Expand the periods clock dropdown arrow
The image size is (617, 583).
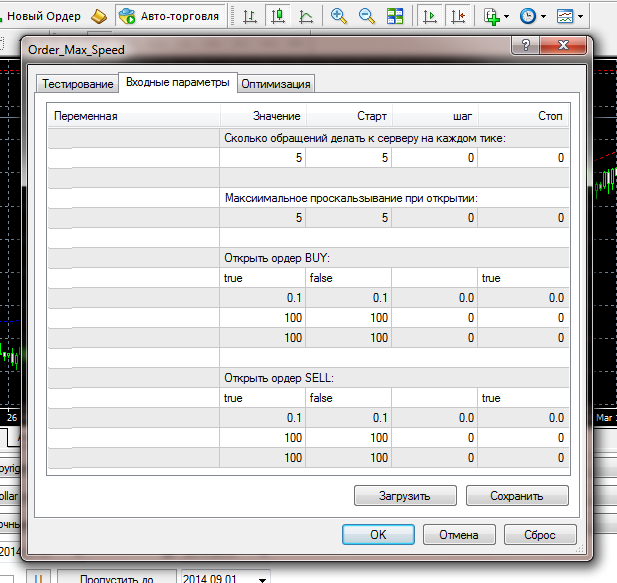(543, 17)
